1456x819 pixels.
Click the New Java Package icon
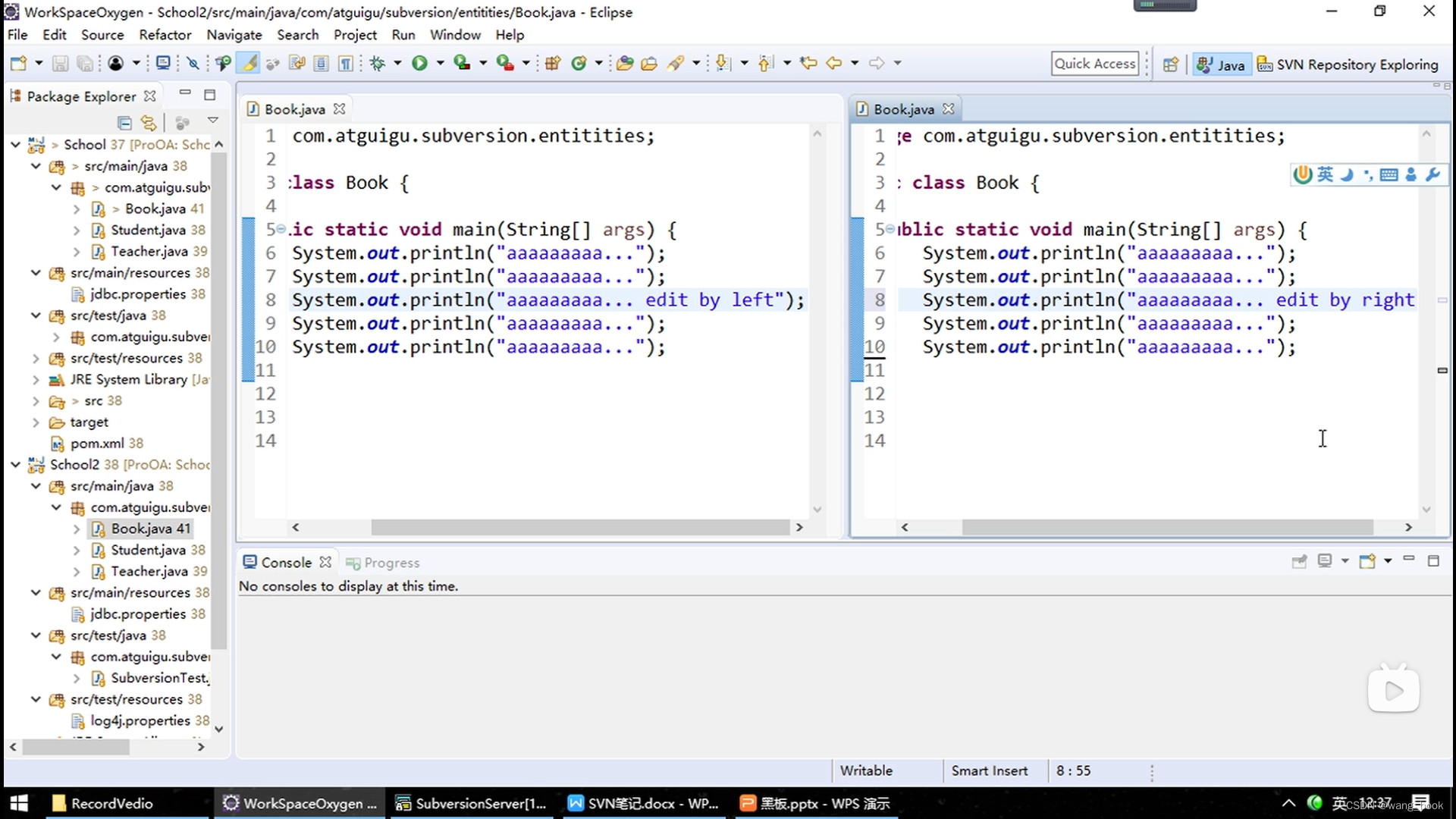click(x=552, y=64)
